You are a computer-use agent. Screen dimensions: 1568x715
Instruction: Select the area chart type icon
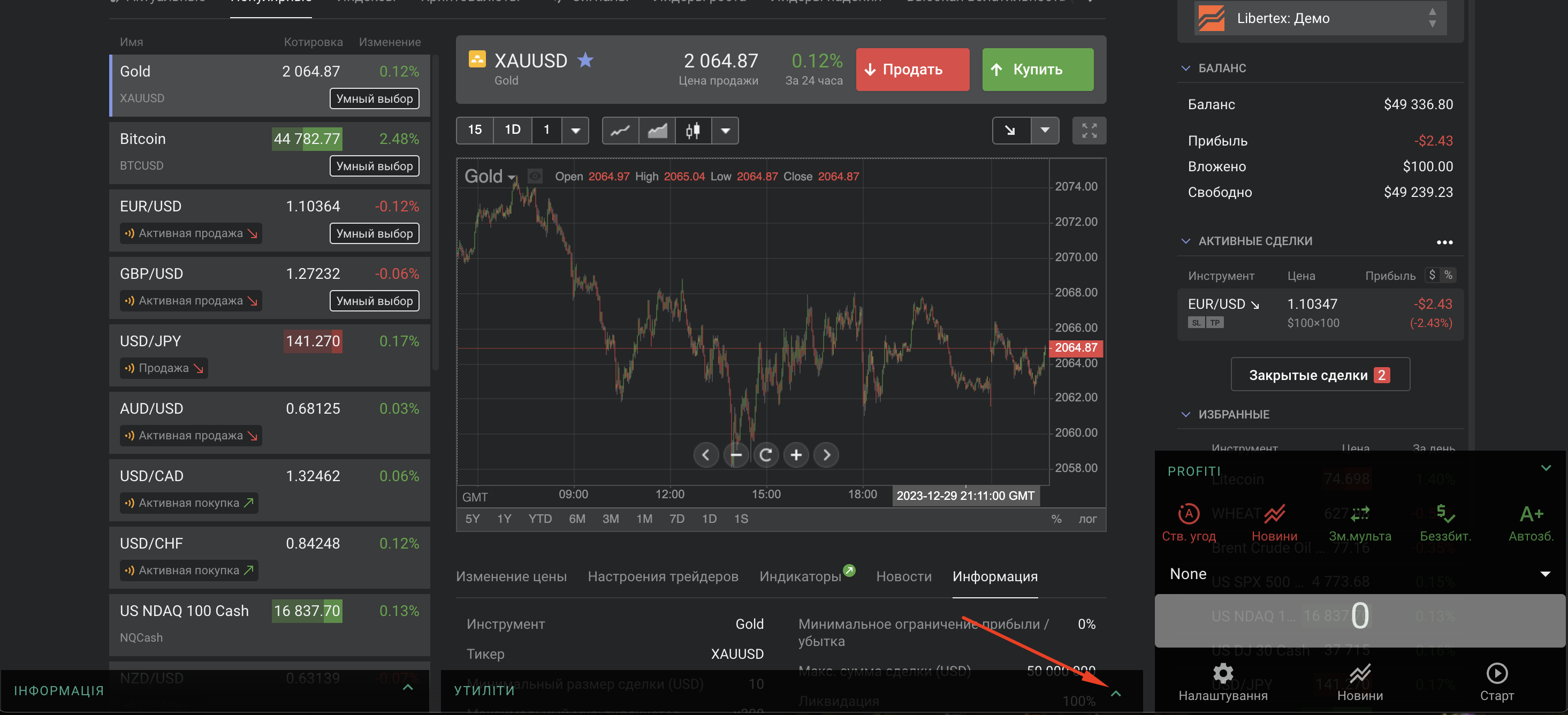pos(657,130)
